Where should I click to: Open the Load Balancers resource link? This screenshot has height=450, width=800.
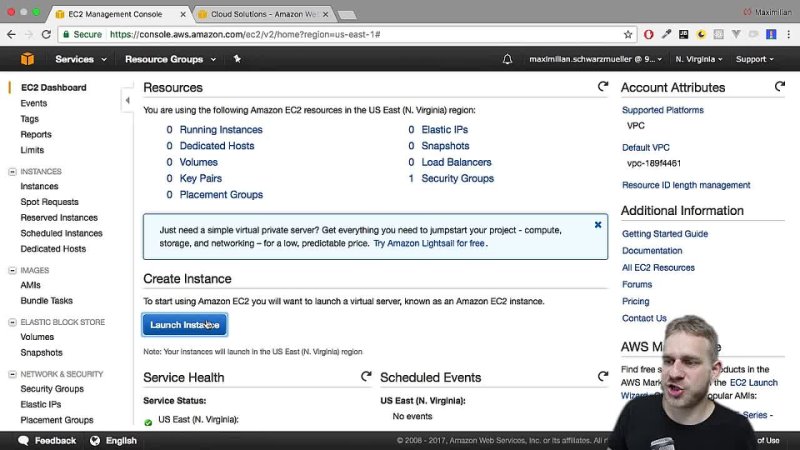click(x=456, y=162)
